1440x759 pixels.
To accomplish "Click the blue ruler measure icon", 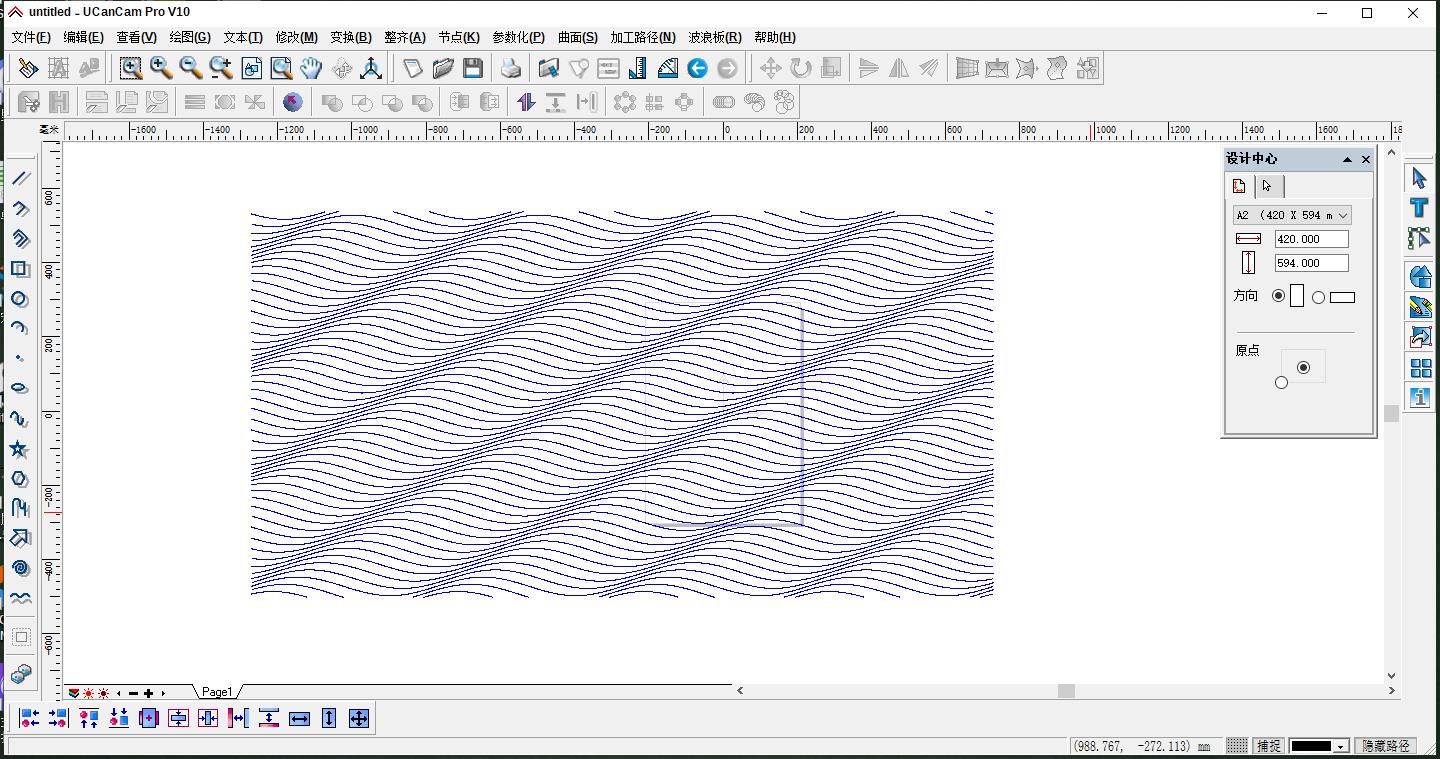I will [x=638, y=68].
